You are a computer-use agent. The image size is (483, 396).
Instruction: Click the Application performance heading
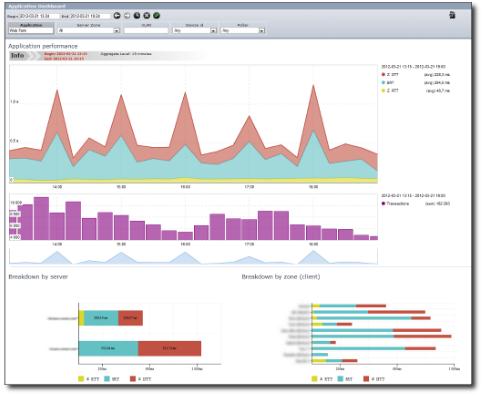(x=43, y=46)
